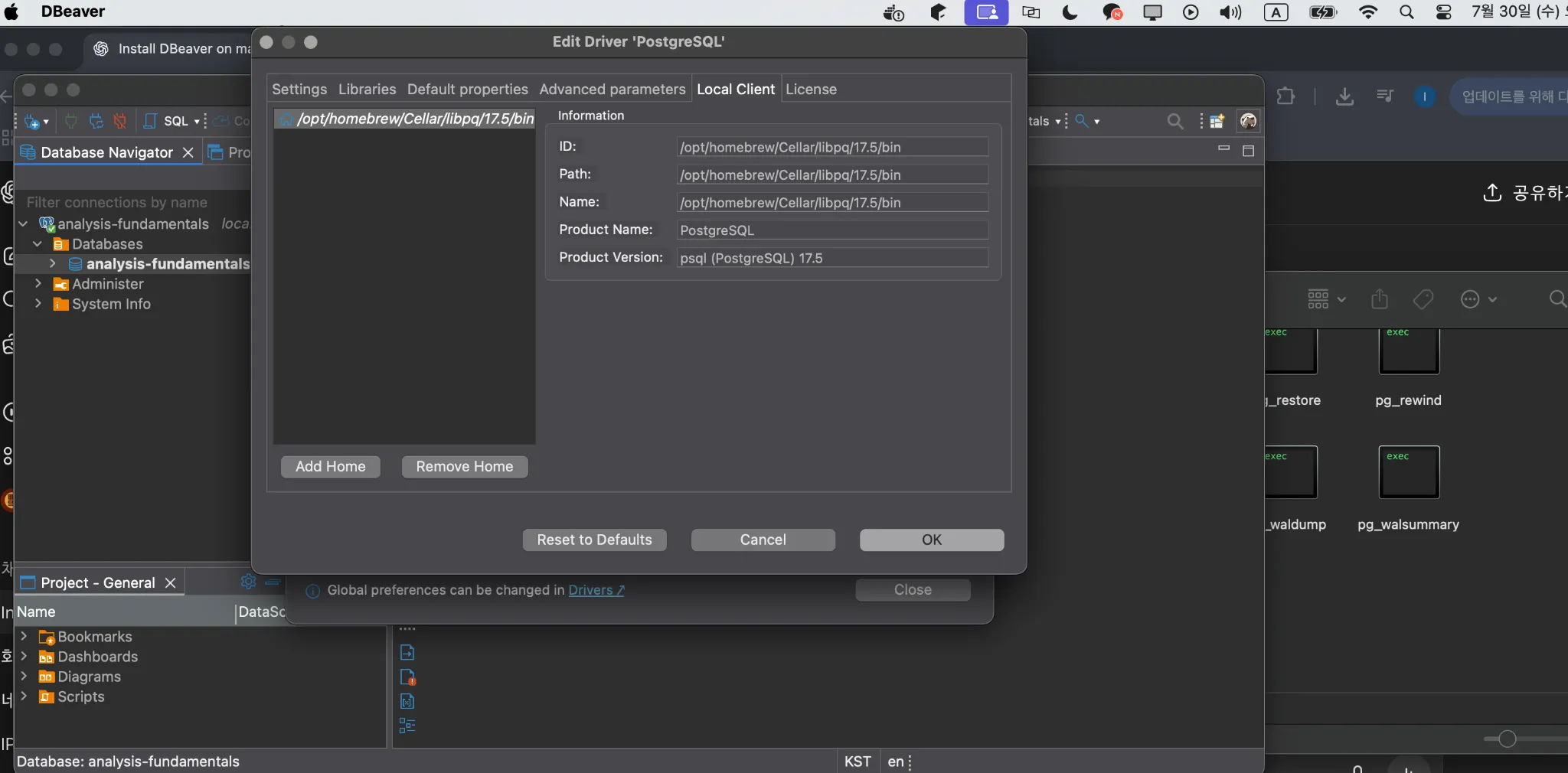The height and width of the screenshot is (773, 1568).
Task: Open the SQL dropdown arrow
Action: pyautogui.click(x=197, y=122)
